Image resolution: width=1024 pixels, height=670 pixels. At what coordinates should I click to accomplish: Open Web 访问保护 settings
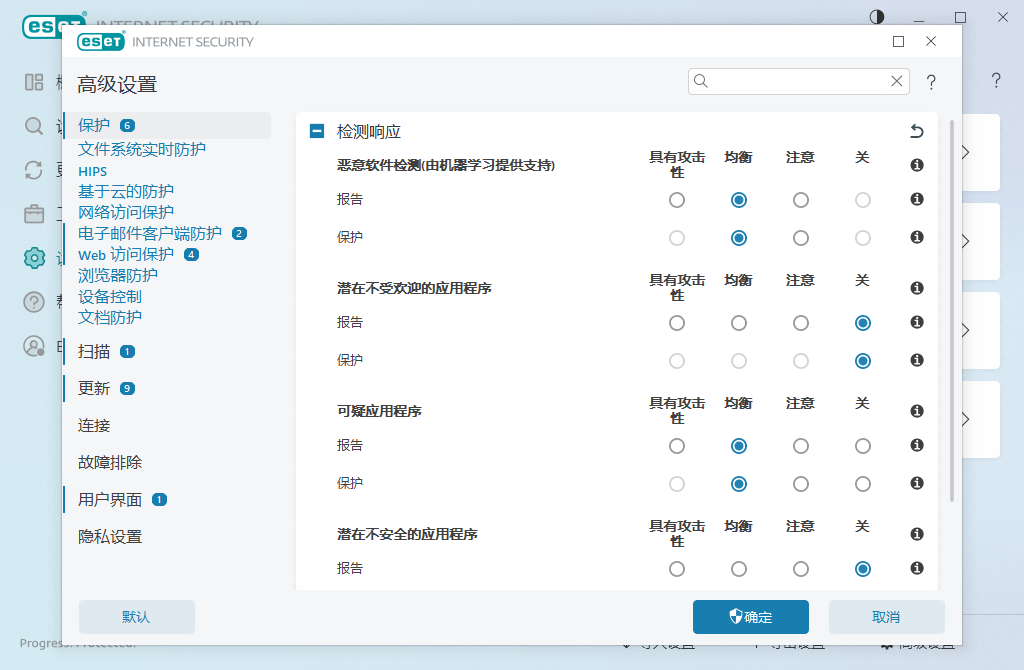point(125,254)
